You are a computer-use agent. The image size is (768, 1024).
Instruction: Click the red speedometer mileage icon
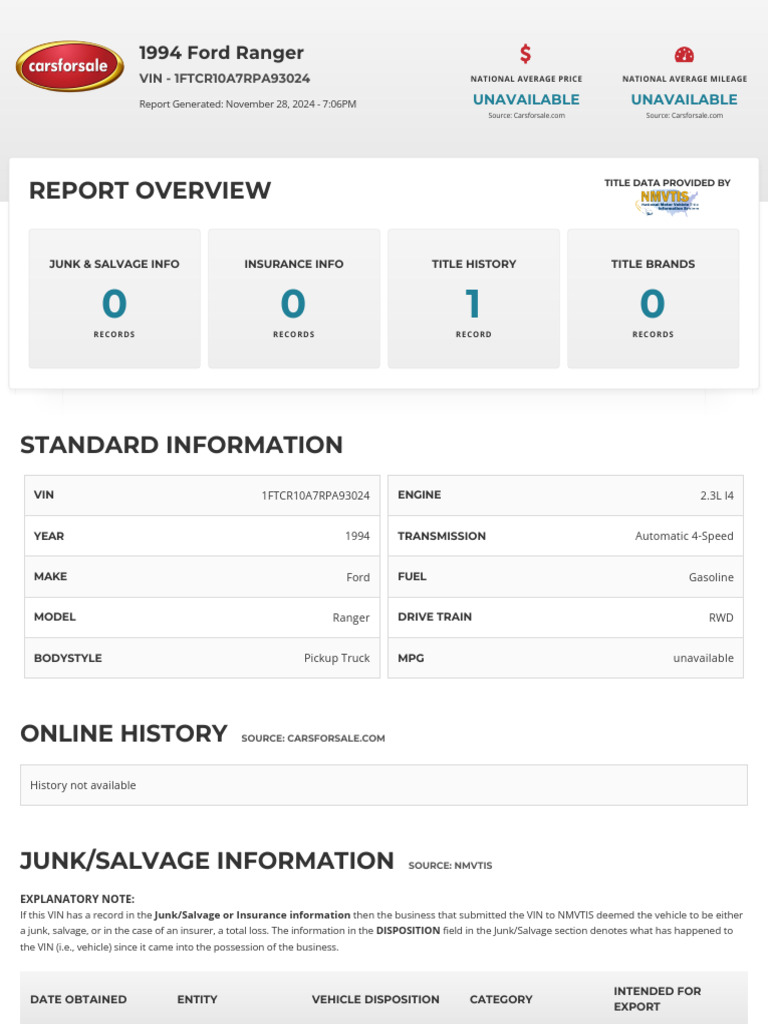(684, 55)
